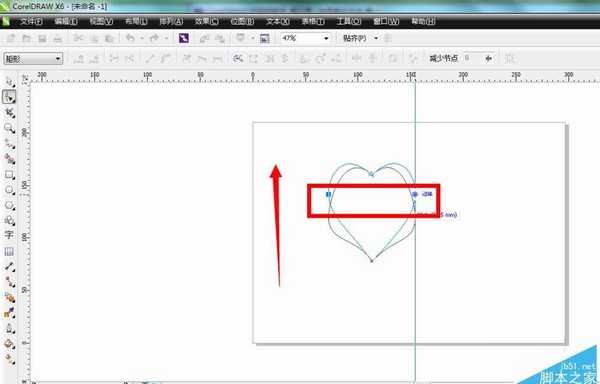This screenshot has width=600, height=384.
Task: Select the Rectangle tool
Action: click(x=9, y=175)
